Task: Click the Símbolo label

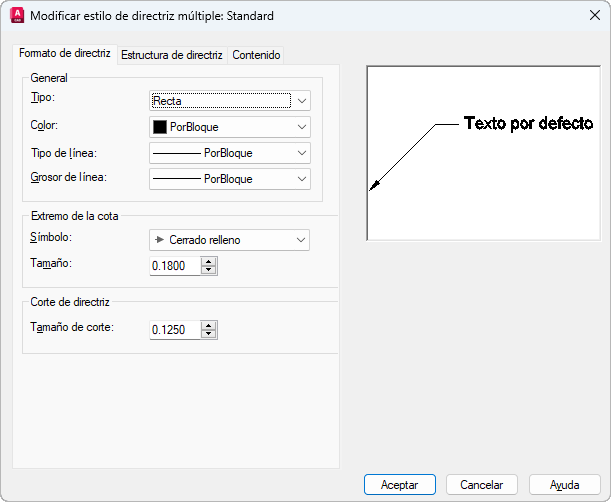Action: [x=51, y=237]
